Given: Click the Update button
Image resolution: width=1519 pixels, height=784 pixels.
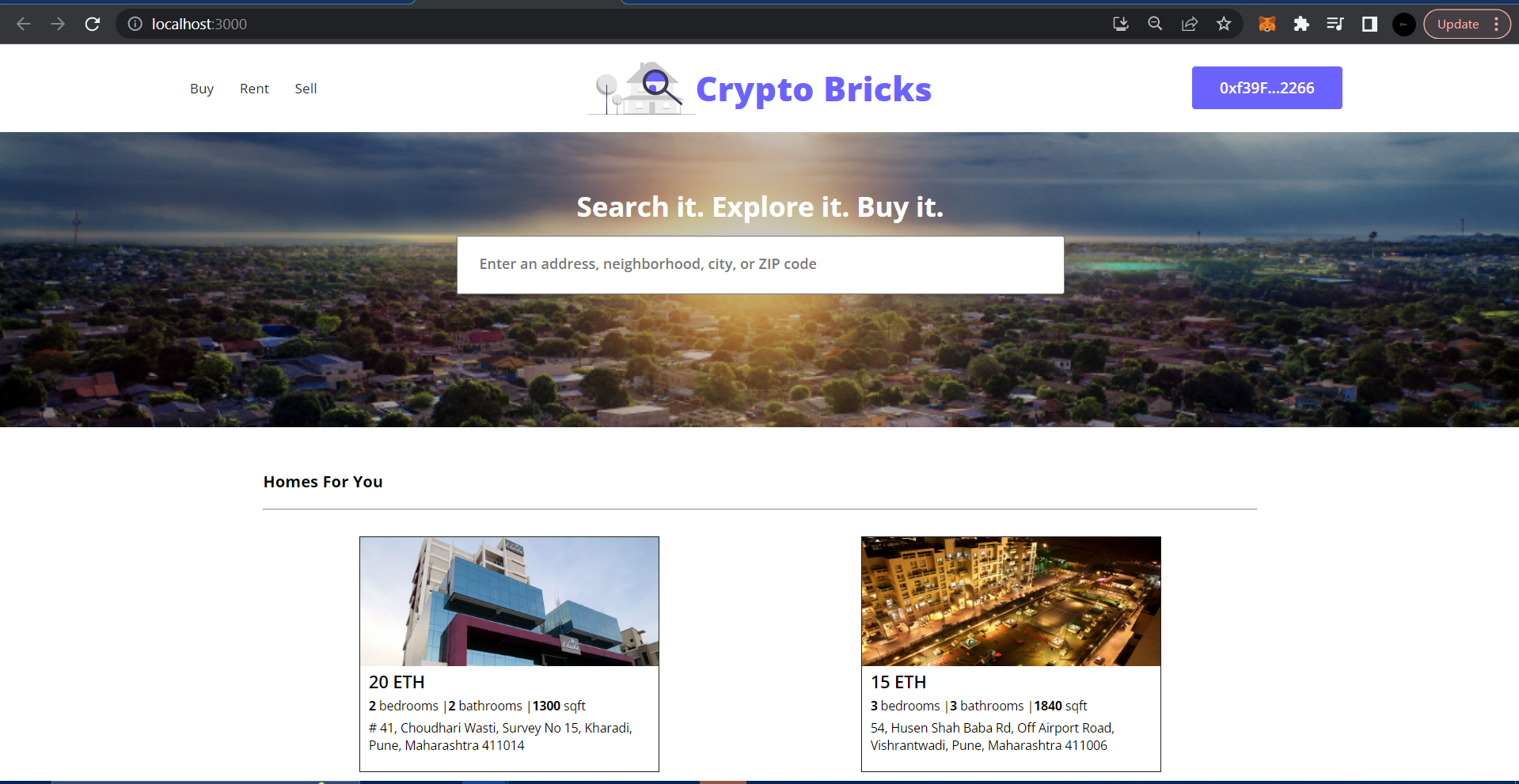Looking at the screenshot, I should pyautogui.click(x=1457, y=24).
